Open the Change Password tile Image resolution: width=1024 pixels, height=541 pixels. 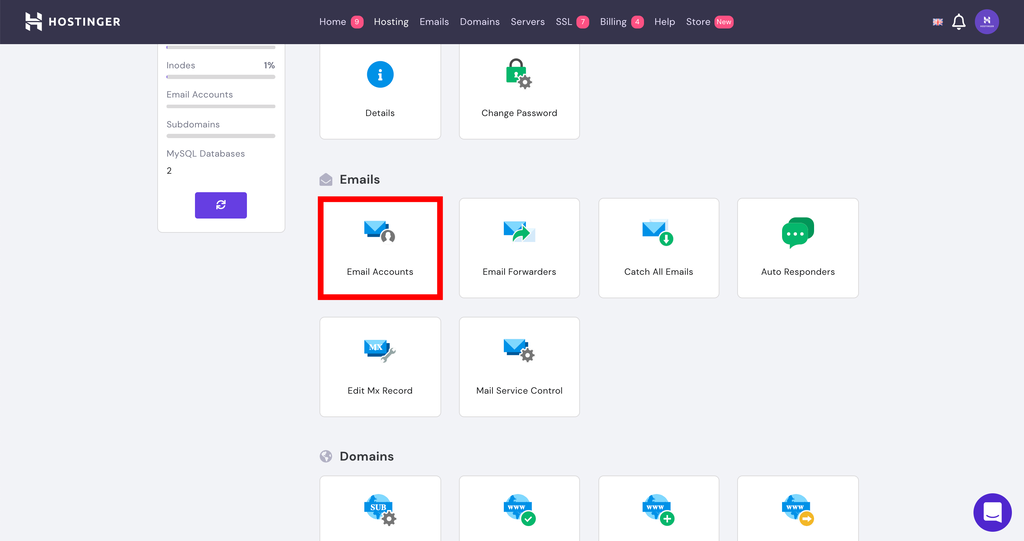(x=519, y=91)
